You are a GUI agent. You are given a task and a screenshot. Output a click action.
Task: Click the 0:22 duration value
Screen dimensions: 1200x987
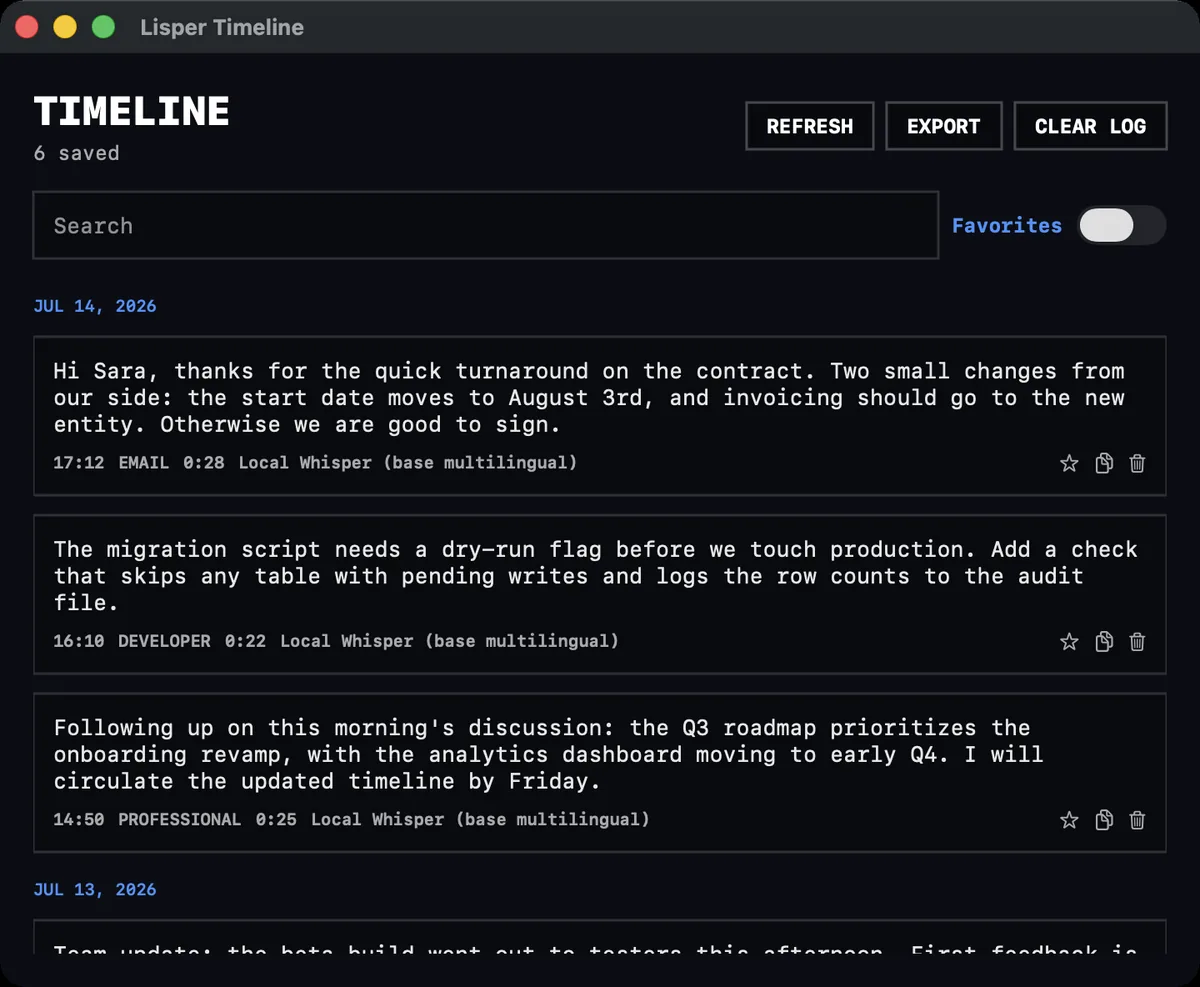pyautogui.click(x=245, y=641)
